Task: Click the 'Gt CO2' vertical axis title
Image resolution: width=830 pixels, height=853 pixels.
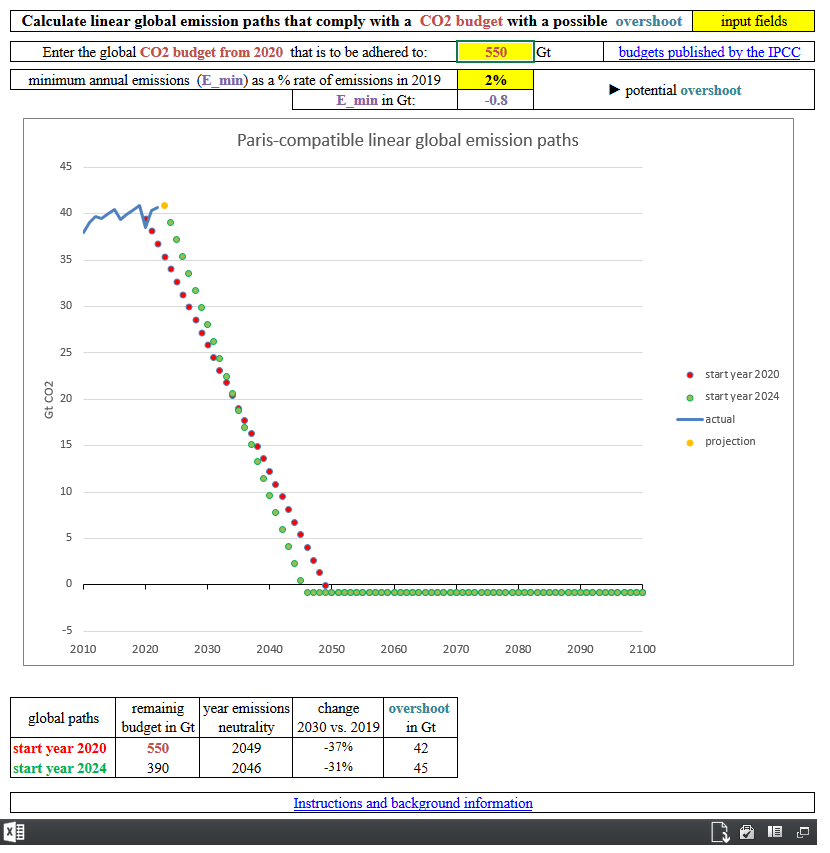Action: [x=49, y=399]
